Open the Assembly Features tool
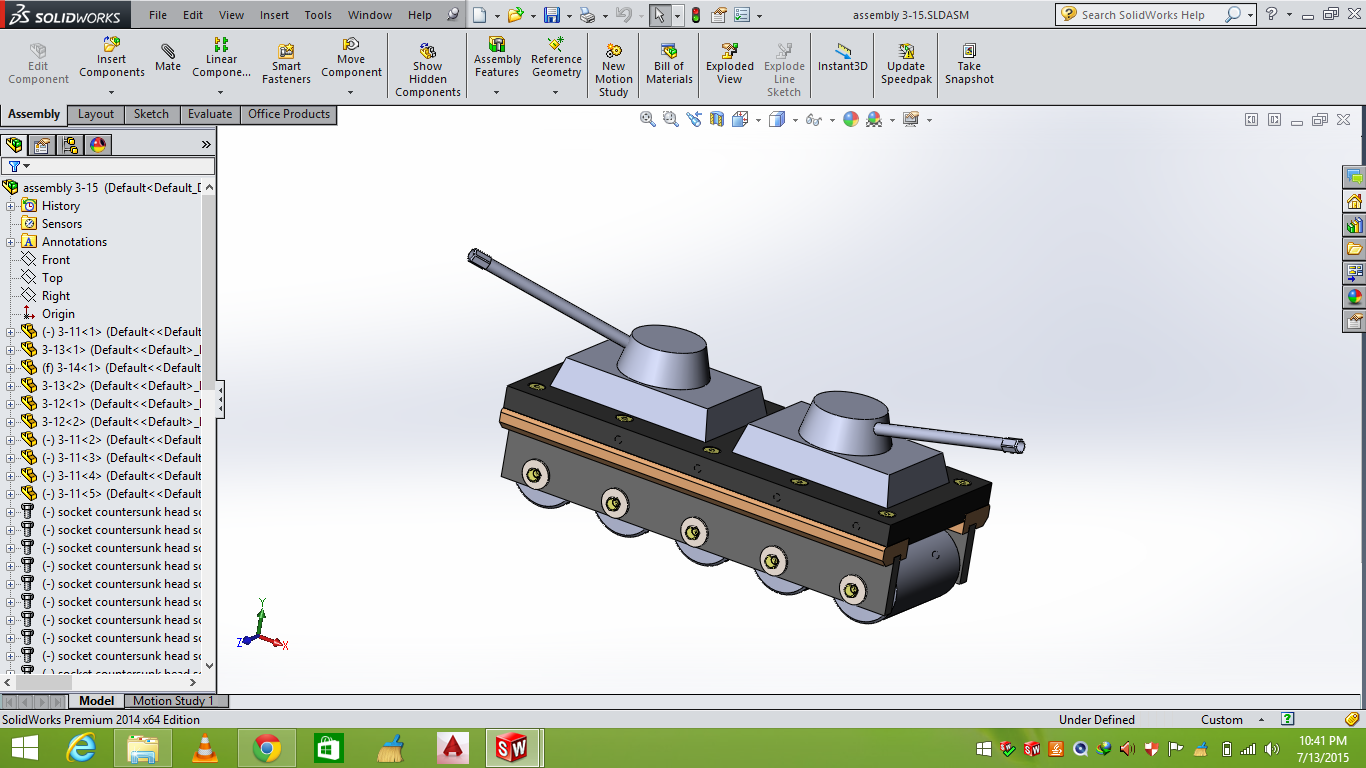Viewport: 1366px width, 768px height. click(497, 58)
